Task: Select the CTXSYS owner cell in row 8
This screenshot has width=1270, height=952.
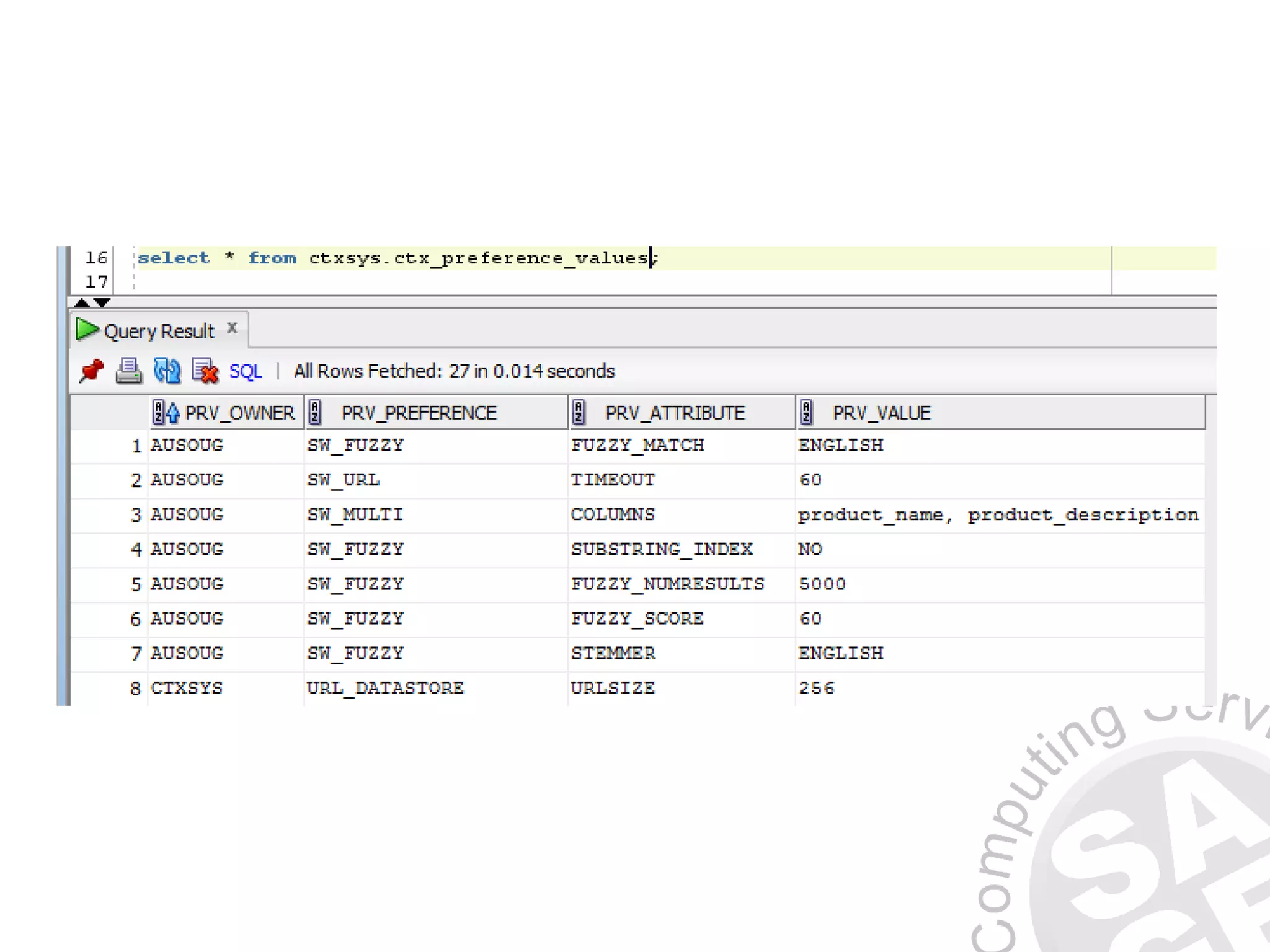Action: coord(186,688)
